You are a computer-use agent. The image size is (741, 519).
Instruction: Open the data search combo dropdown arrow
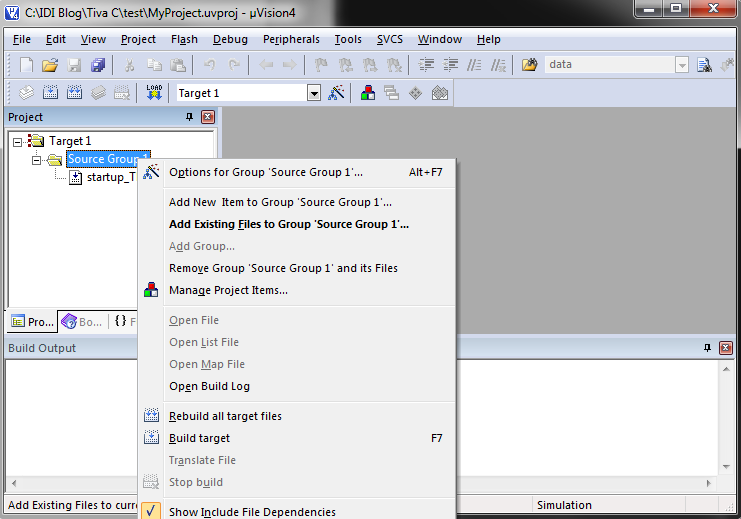coord(681,65)
